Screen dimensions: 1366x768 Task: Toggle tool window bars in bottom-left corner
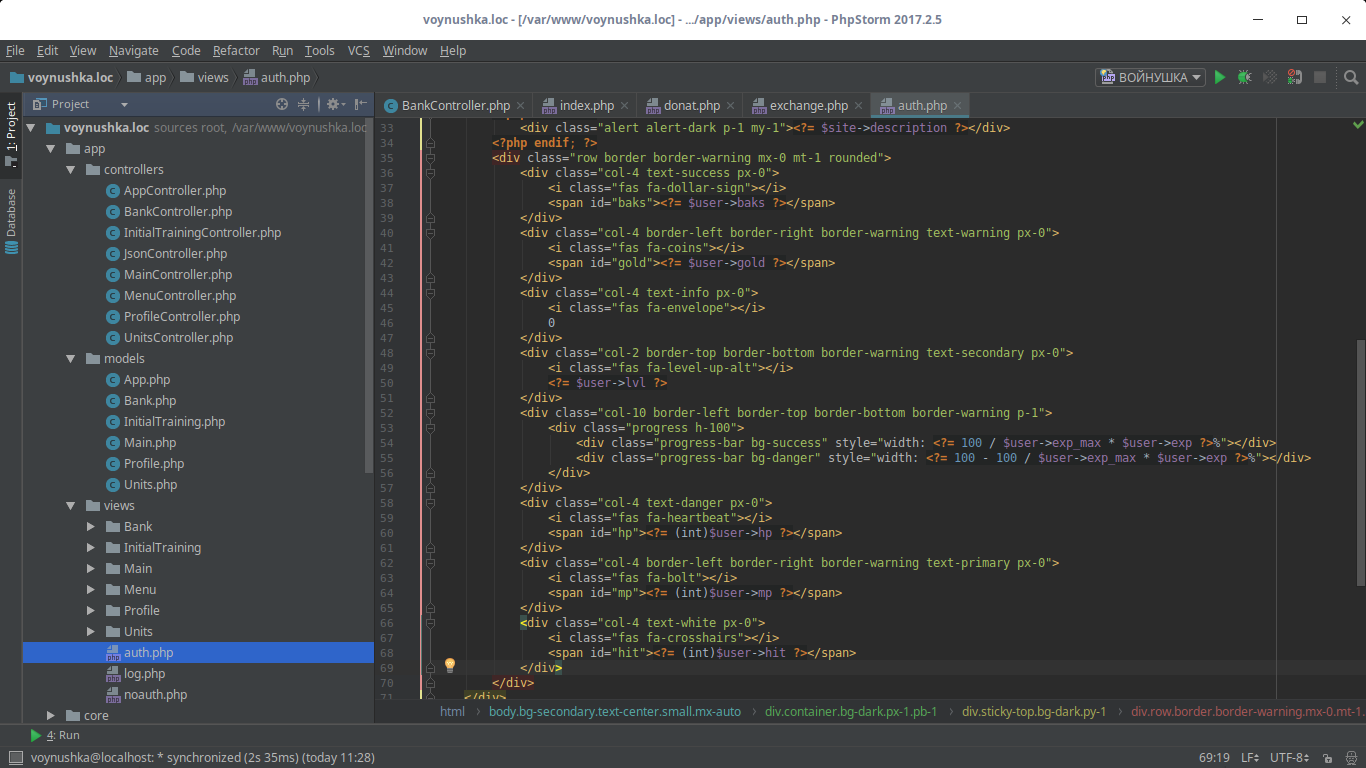pyautogui.click(x=14, y=758)
